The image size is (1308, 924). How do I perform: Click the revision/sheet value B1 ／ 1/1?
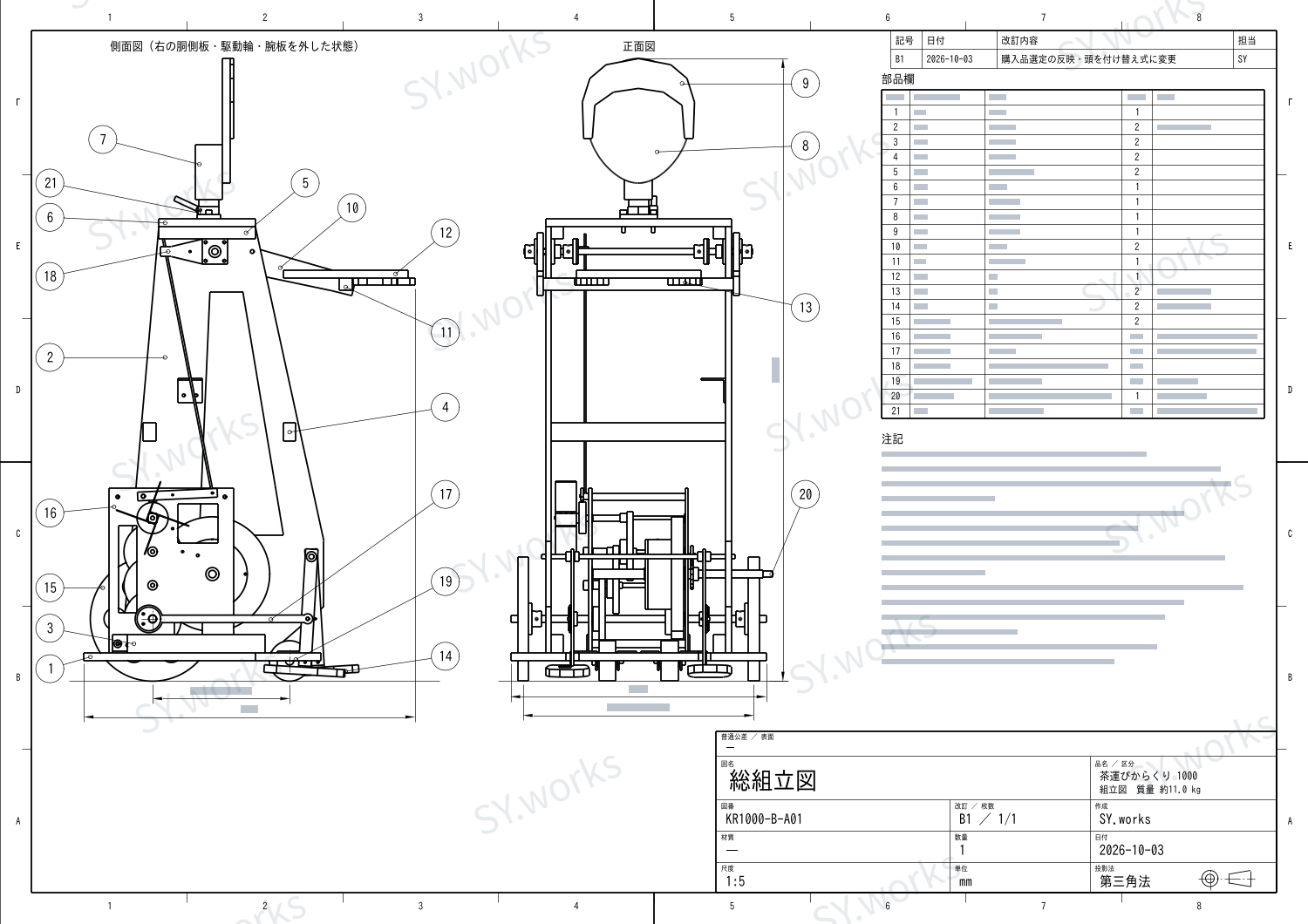coord(988,819)
